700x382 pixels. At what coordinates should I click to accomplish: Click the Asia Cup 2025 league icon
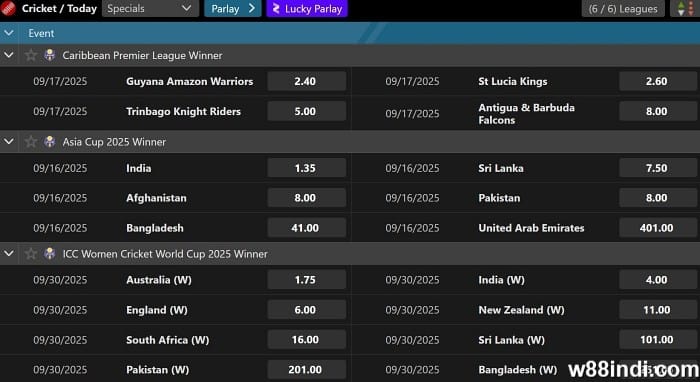50,141
